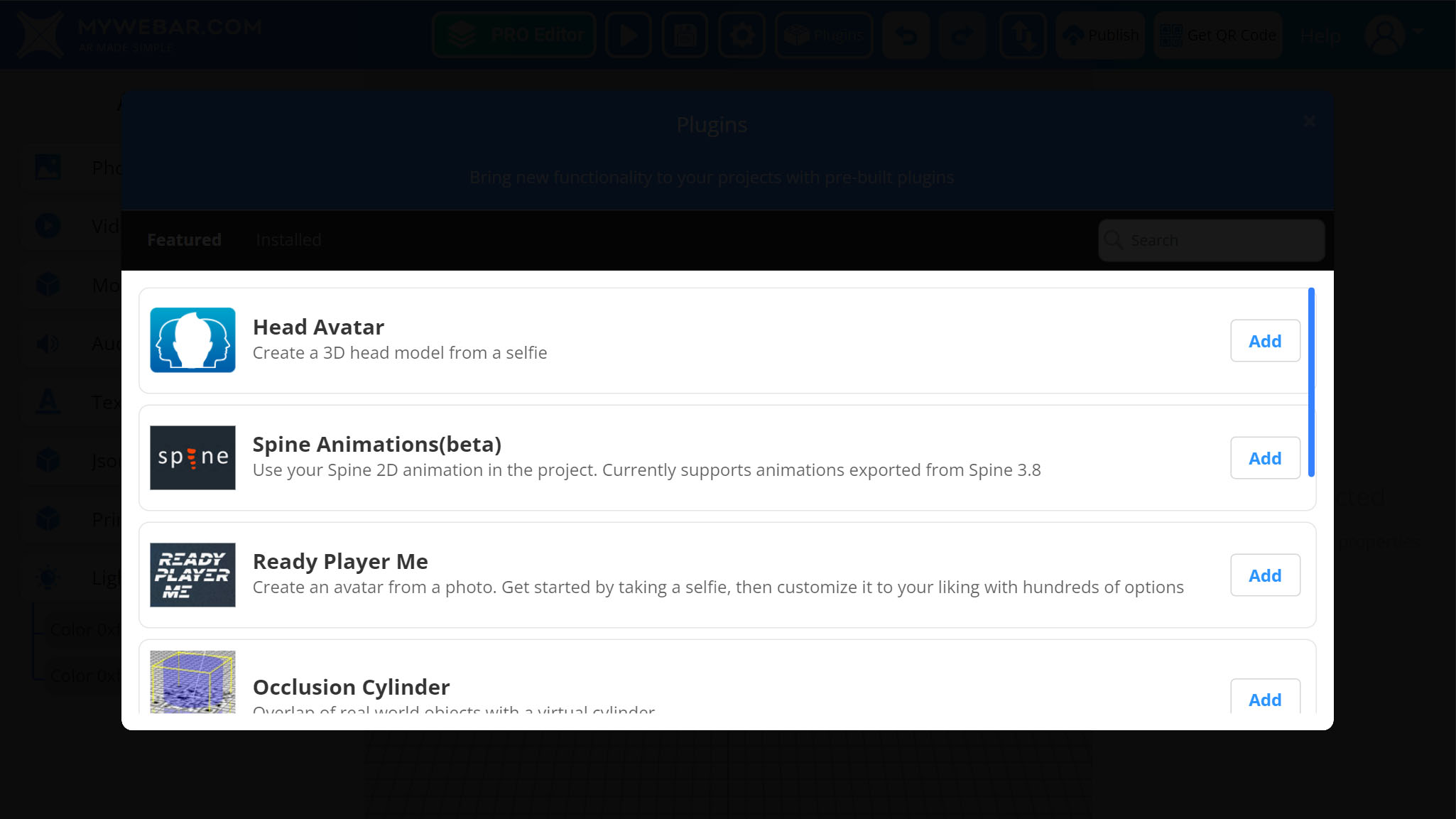
Task: Click the undo arrow icon
Action: pyautogui.click(x=906, y=35)
